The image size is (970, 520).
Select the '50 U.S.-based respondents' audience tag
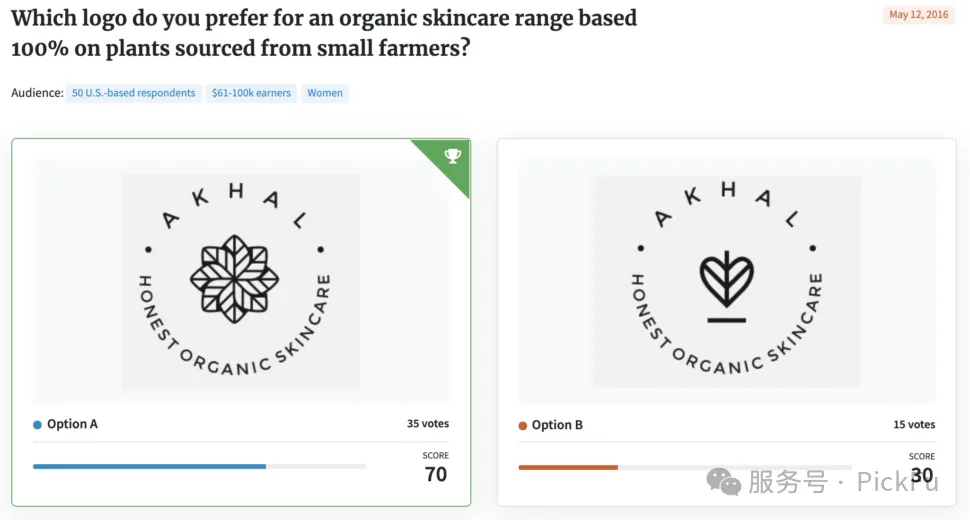(x=134, y=93)
